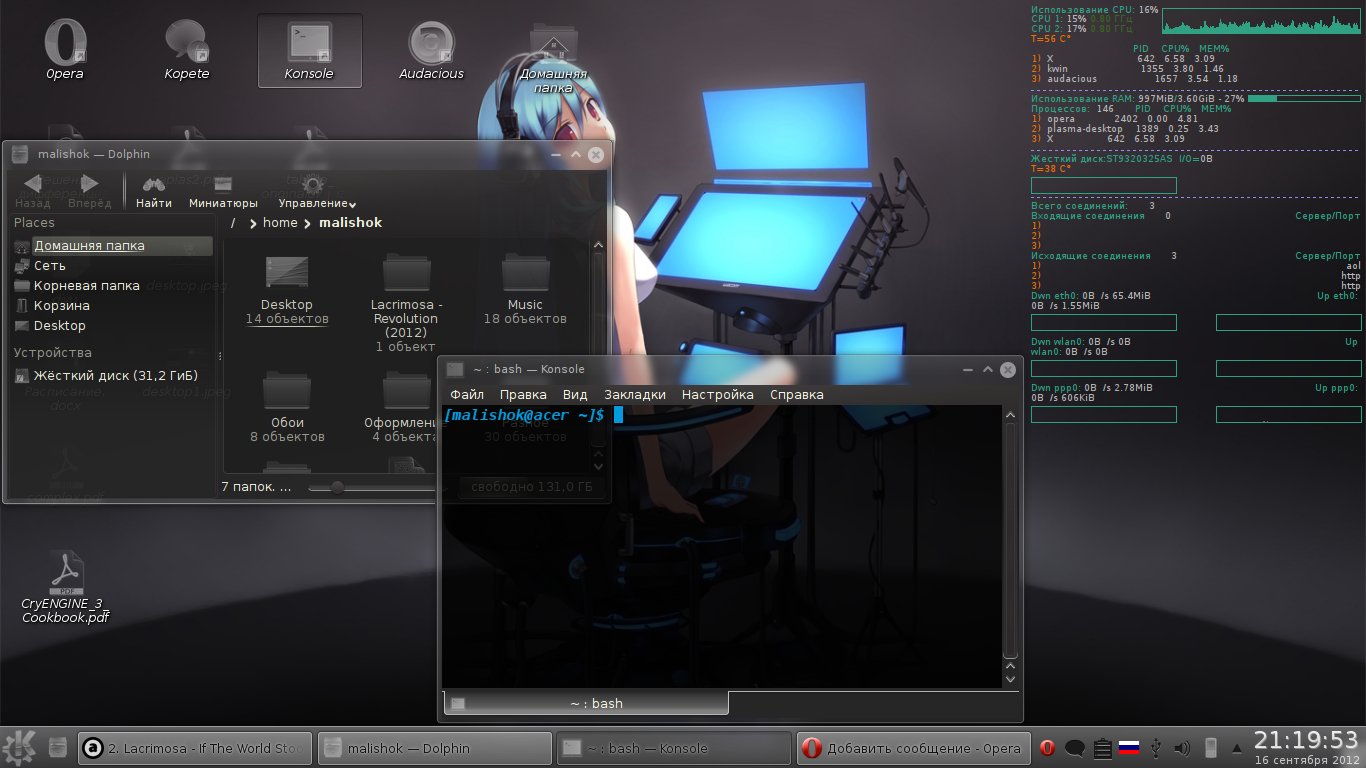Open the Opera desktop shortcut

point(65,50)
